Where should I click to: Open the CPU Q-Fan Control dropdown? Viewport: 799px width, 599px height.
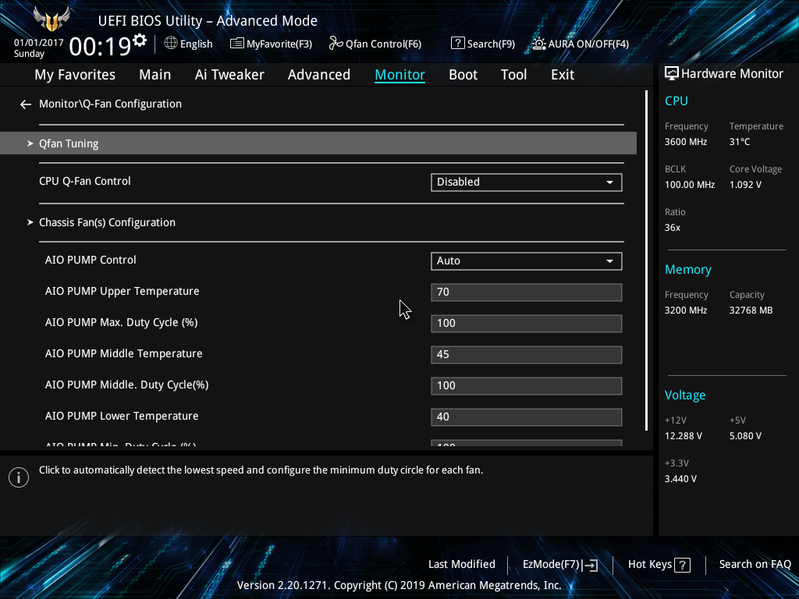tap(526, 182)
